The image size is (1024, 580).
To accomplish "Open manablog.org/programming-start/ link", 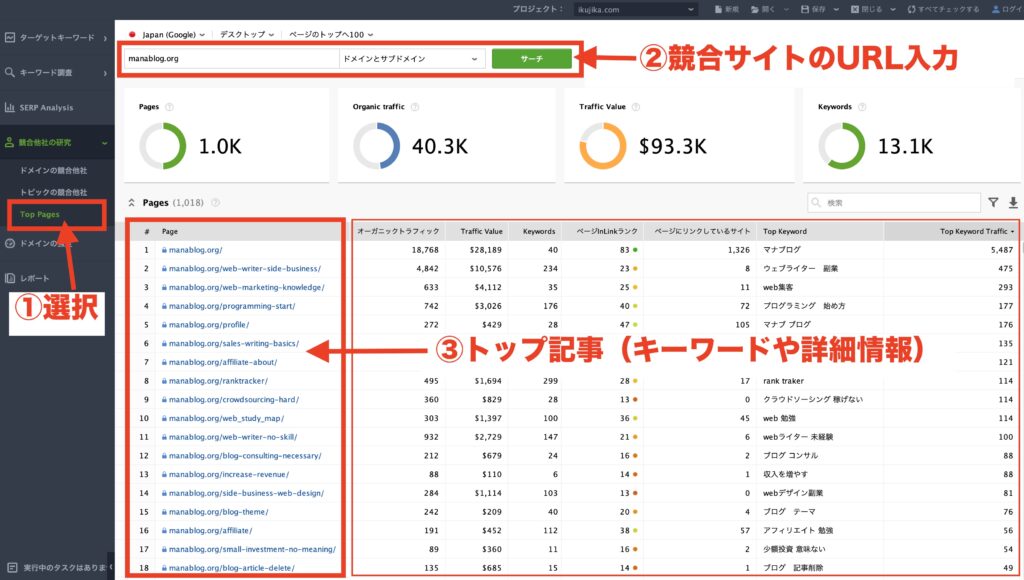I will (x=232, y=306).
